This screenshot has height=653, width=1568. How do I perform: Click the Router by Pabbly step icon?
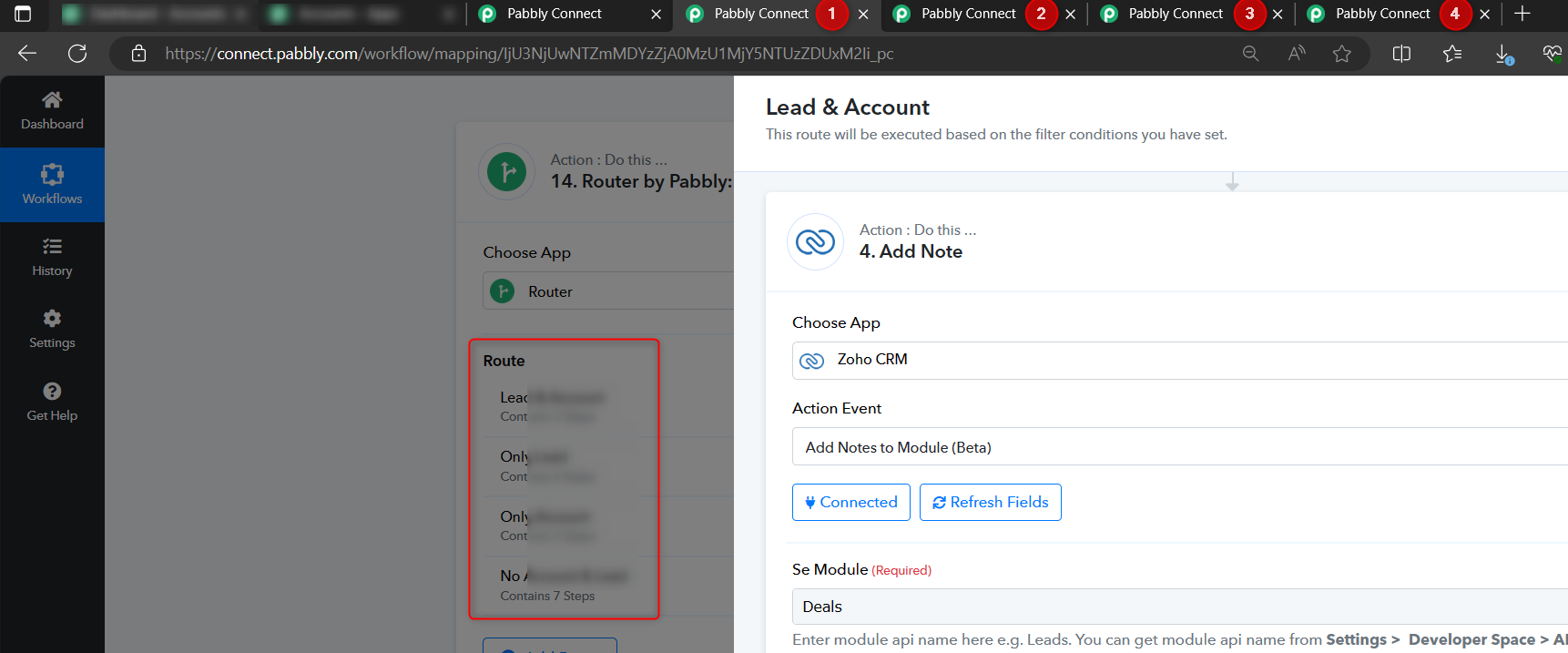pyautogui.click(x=506, y=171)
